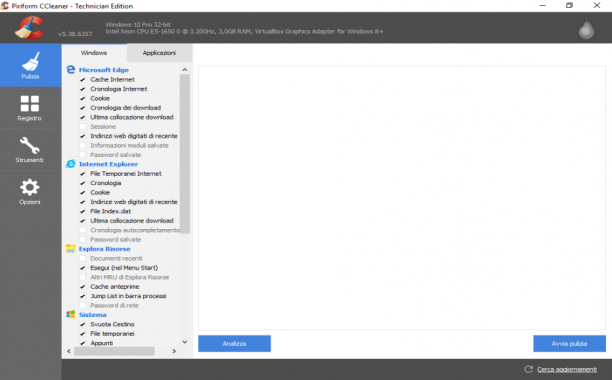Image resolution: width=612 pixels, height=380 pixels.
Task: Open the Opzioni settings gear
Action: (x=30, y=192)
